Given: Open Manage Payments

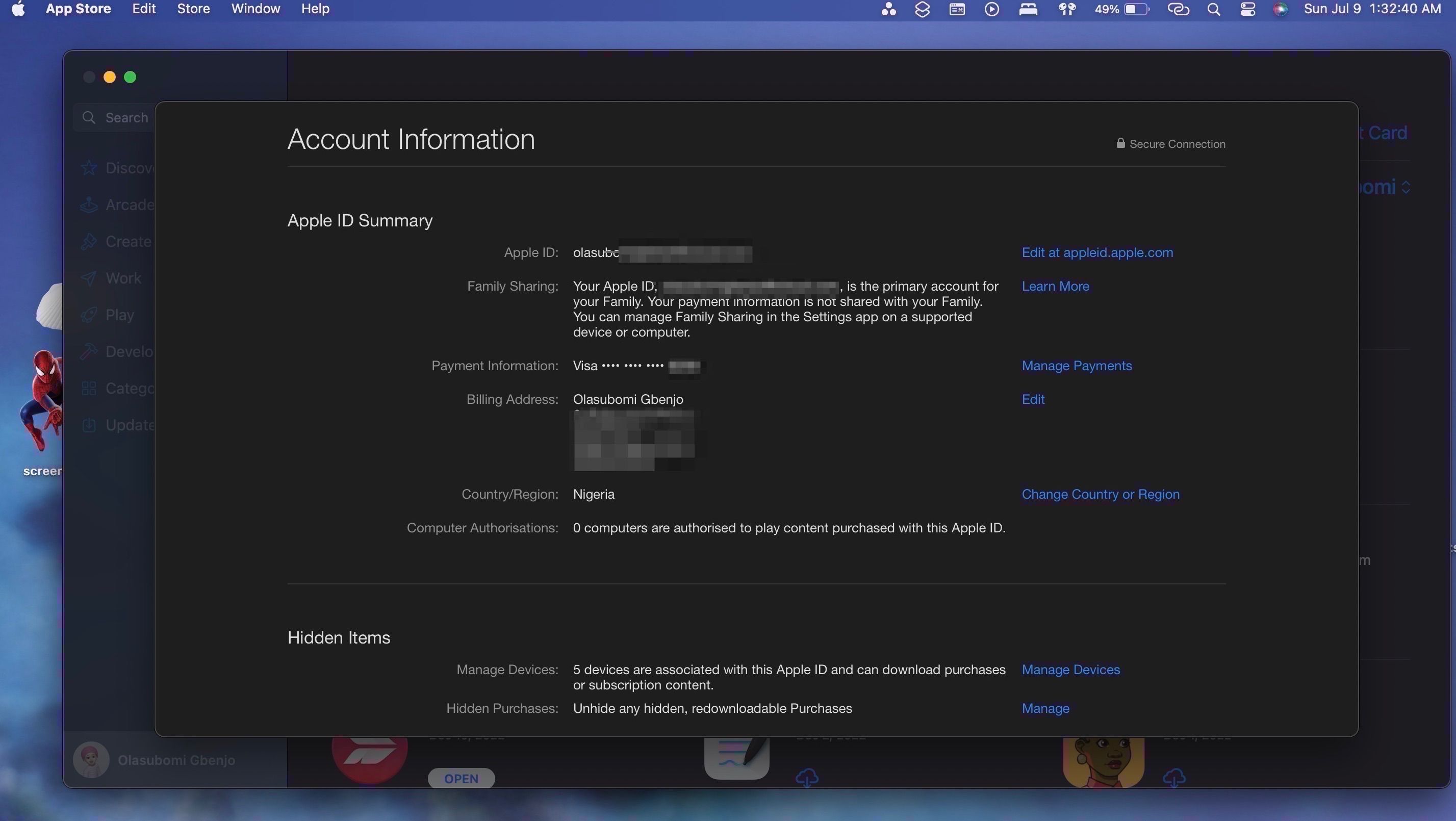Looking at the screenshot, I should (x=1077, y=366).
